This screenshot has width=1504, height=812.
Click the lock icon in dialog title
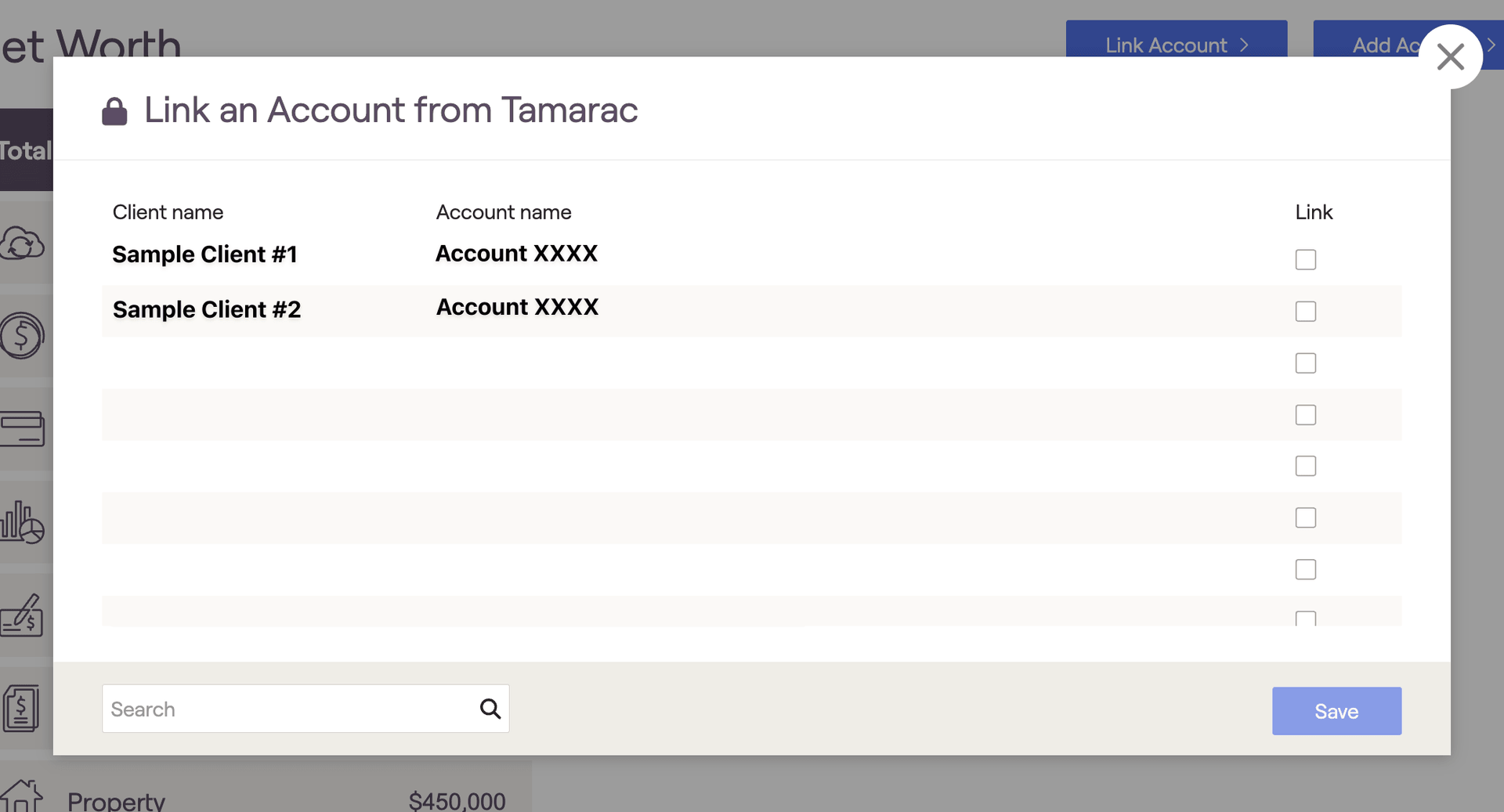point(114,111)
